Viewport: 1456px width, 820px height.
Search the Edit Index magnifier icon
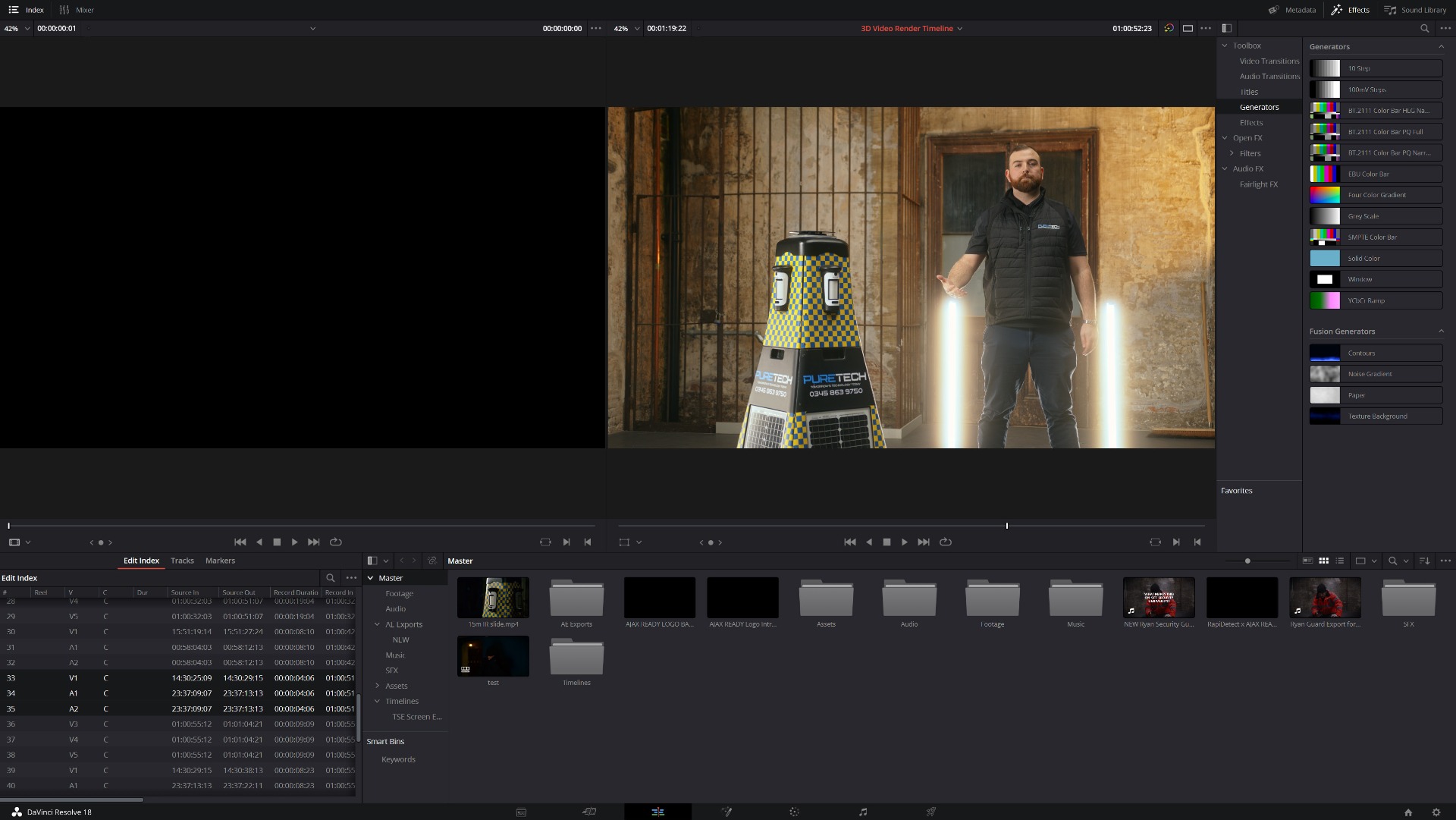click(x=330, y=577)
